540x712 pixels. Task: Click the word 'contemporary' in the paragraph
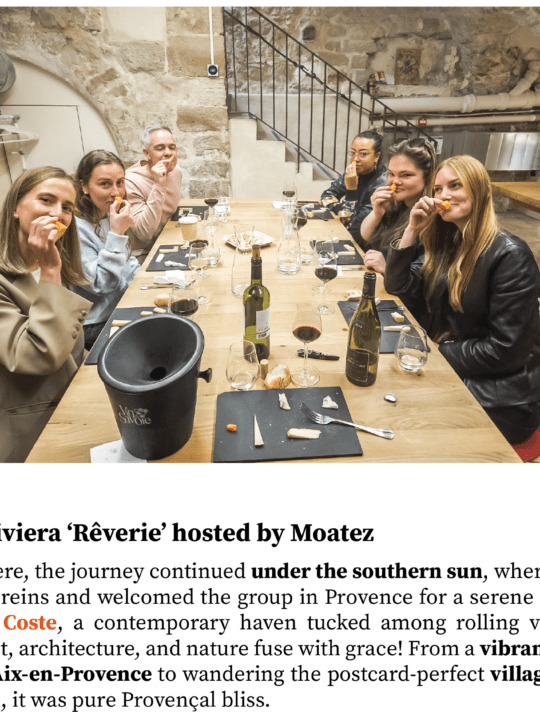(161, 623)
